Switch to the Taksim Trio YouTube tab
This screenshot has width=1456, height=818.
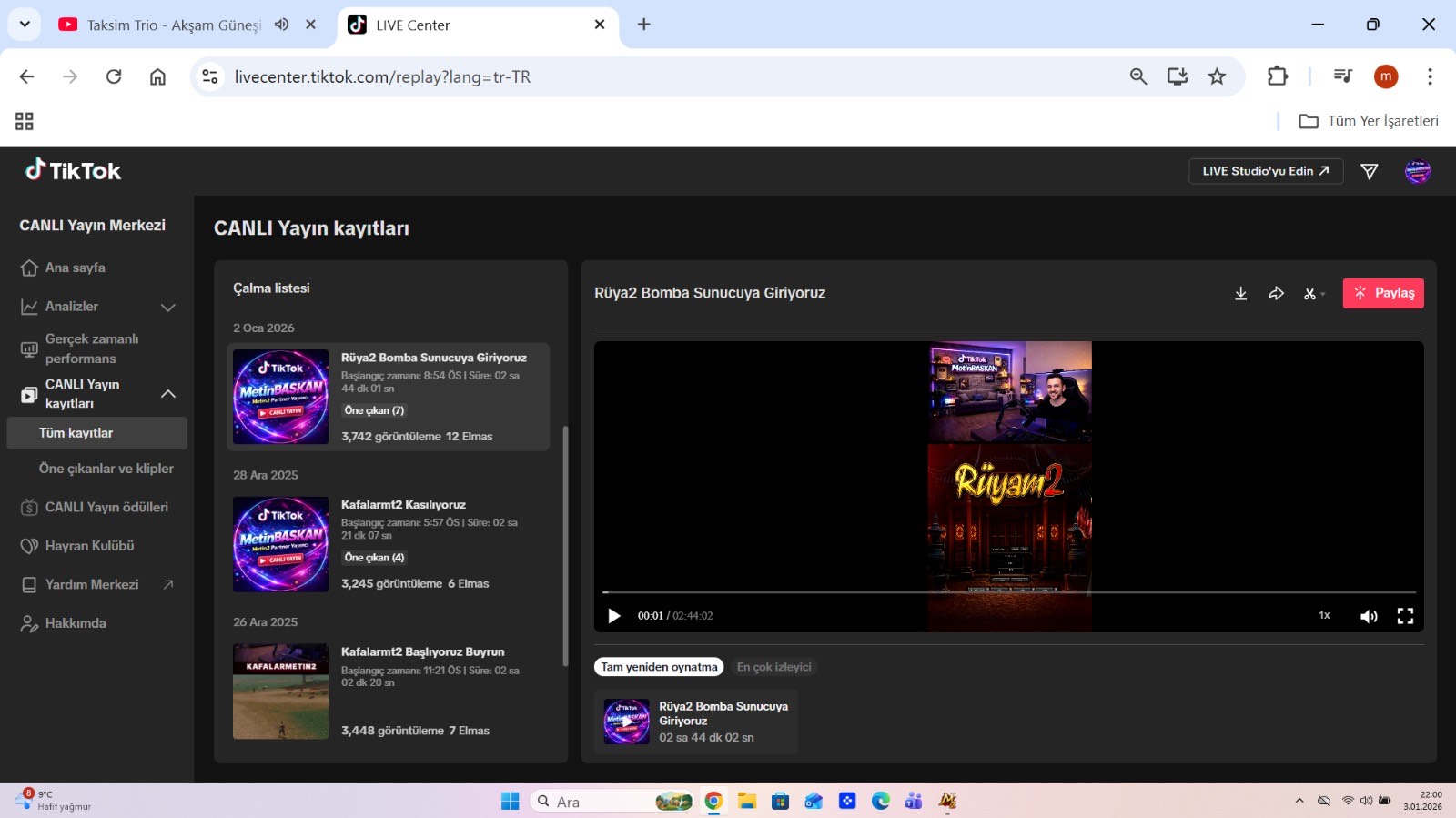tap(173, 25)
